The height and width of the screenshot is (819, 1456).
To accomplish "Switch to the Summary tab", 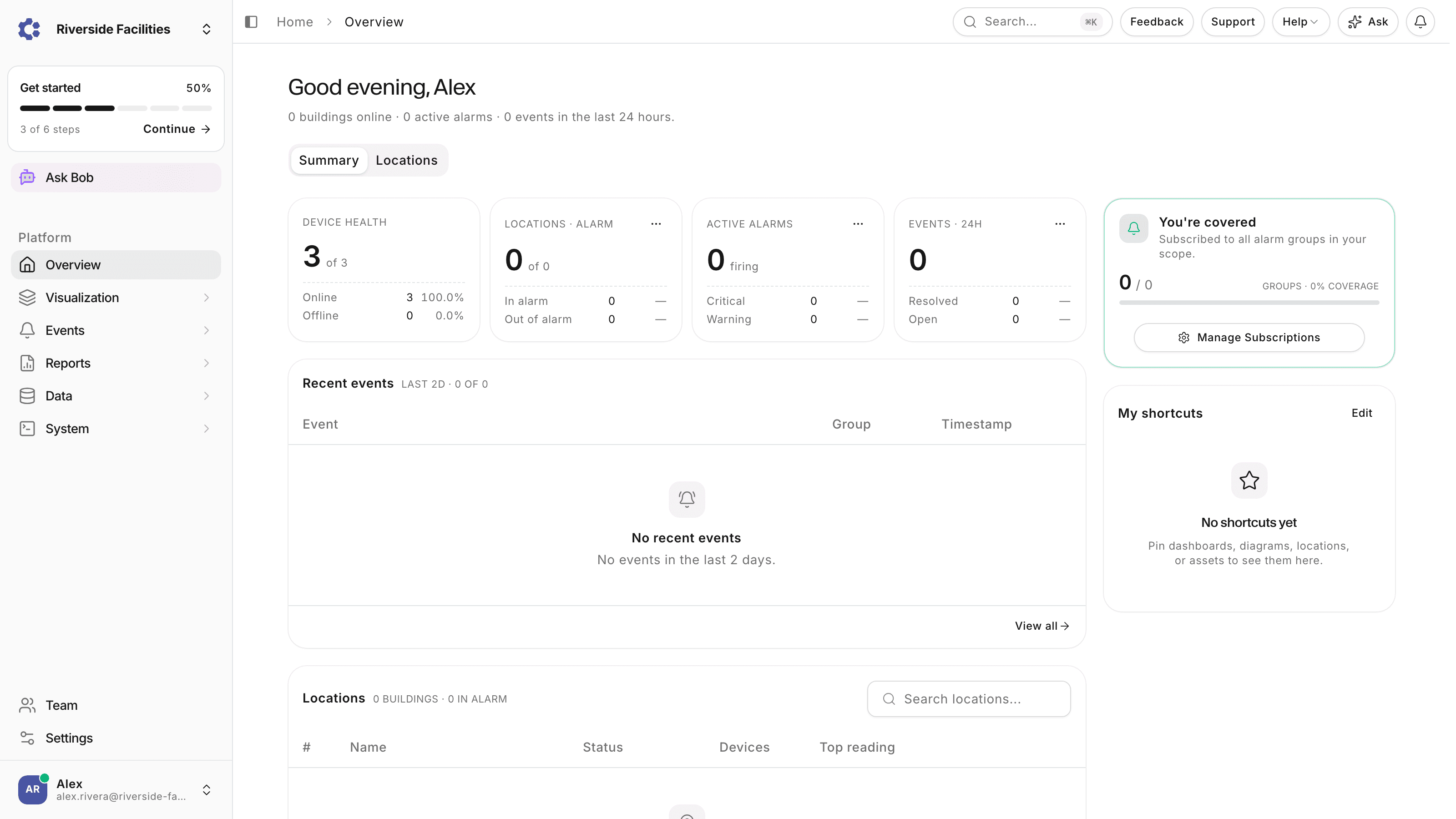I will (329, 160).
